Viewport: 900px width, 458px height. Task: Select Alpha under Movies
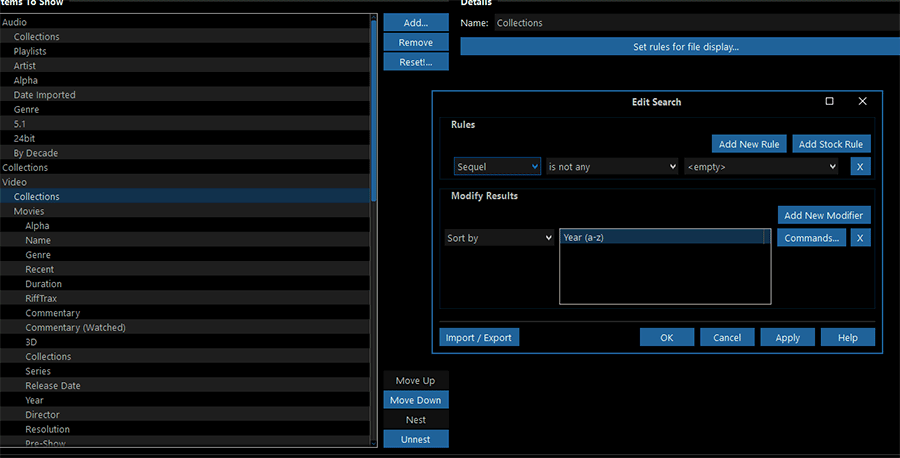pyautogui.click(x=185, y=226)
